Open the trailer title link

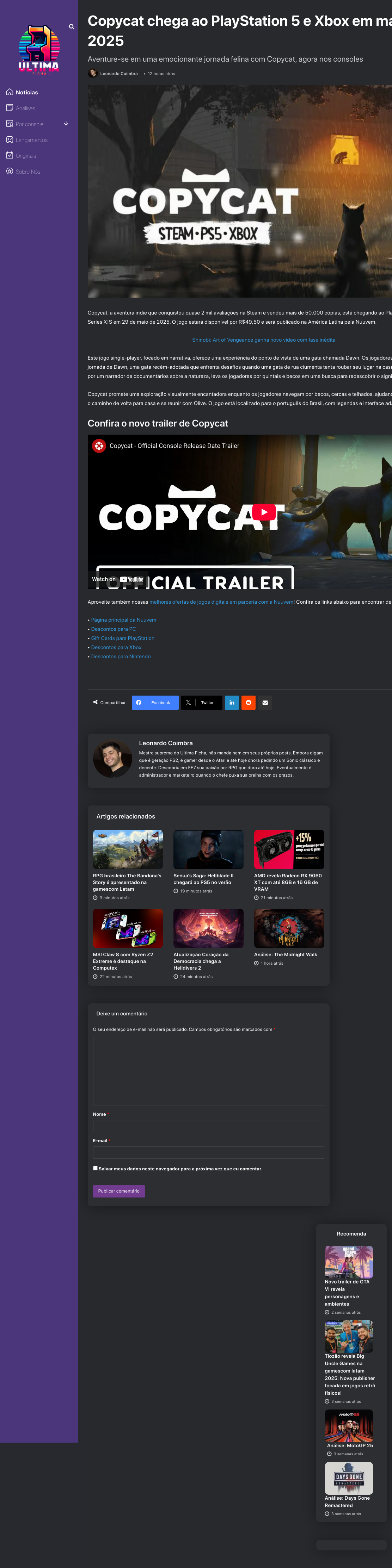pyautogui.click(x=174, y=446)
